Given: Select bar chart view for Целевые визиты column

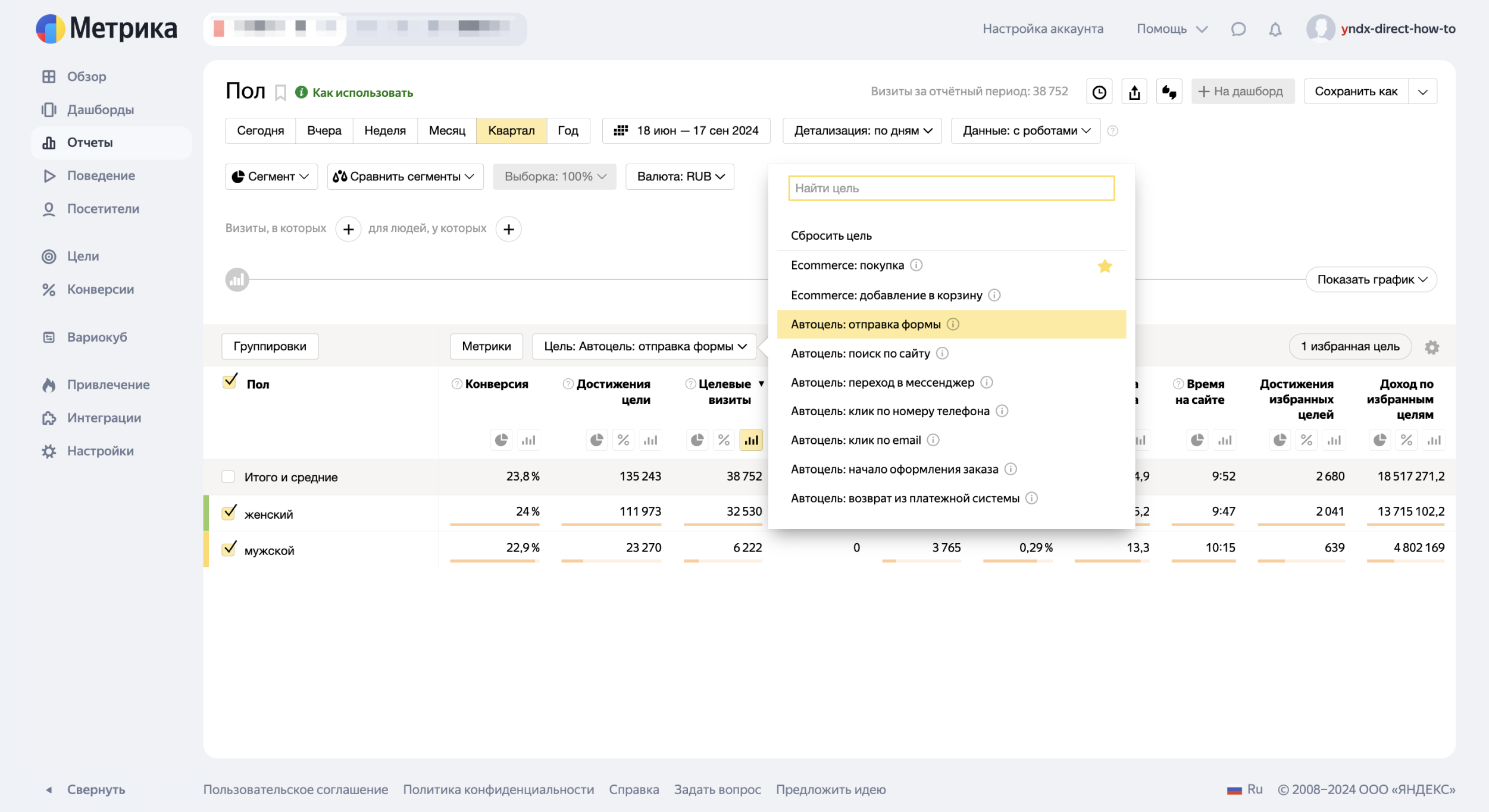Looking at the screenshot, I should (x=752, y=440).
